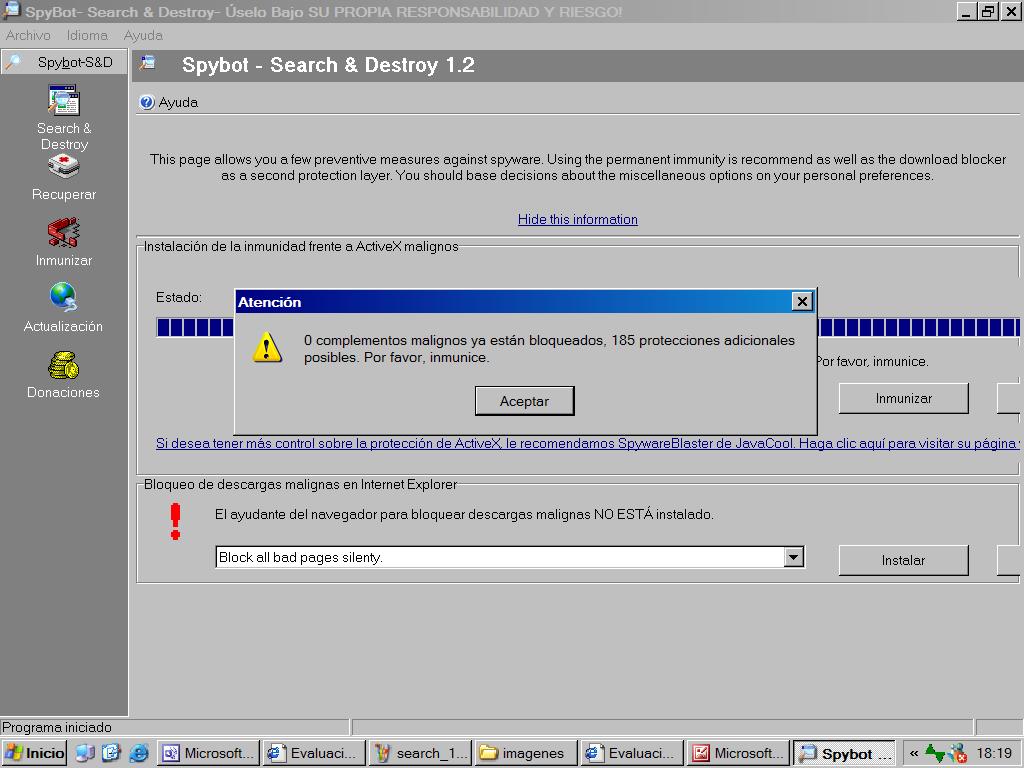Click Aceptar in the Atención dialog
The width and height of the screenshot is (1024, 768).
[x=524, y=401]
